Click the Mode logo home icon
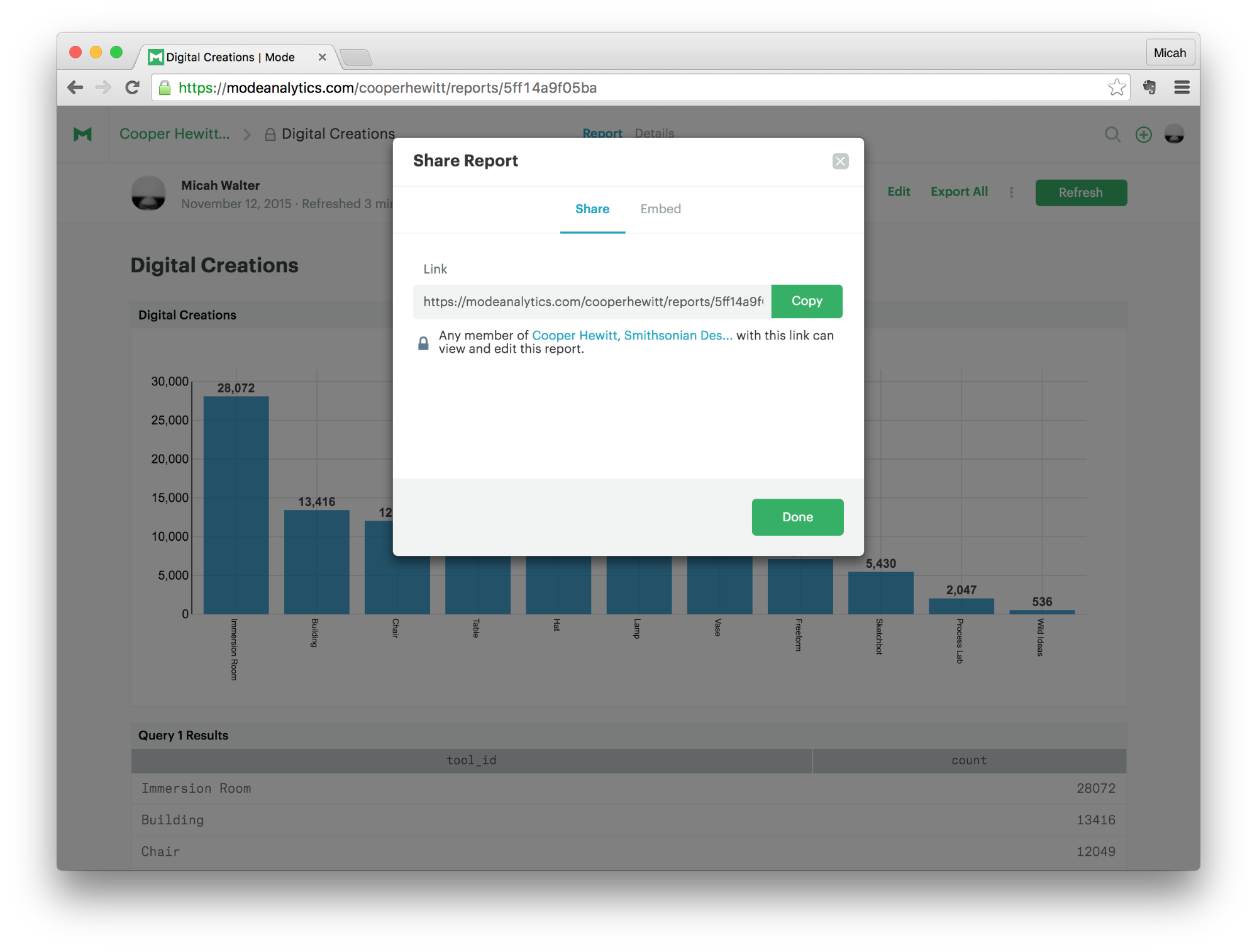 82,134
